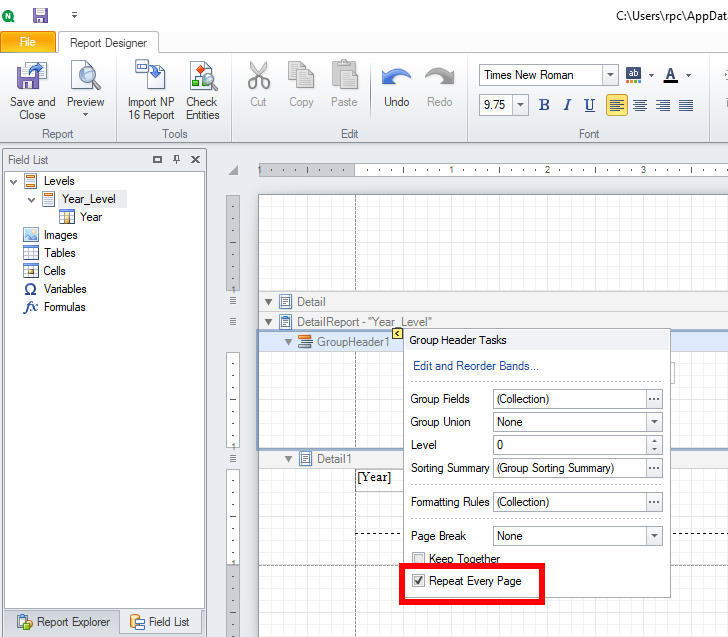Click the quick-access save floppy icon
Viewport: 728px width, 637px height.
40,15
